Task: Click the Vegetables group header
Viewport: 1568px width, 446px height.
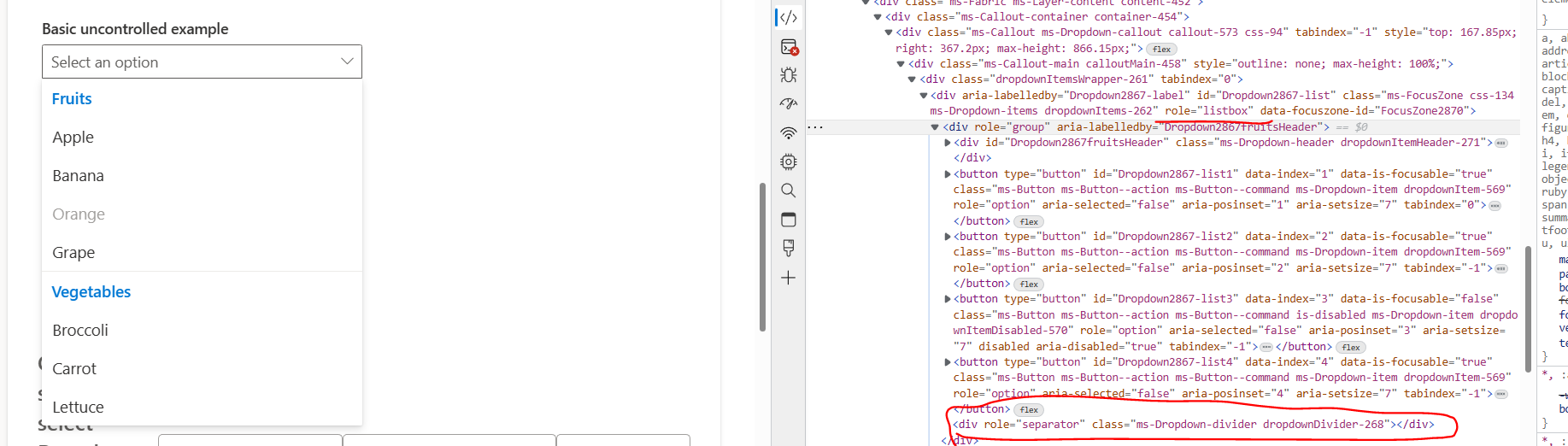Action: click(x=91, y=291)
